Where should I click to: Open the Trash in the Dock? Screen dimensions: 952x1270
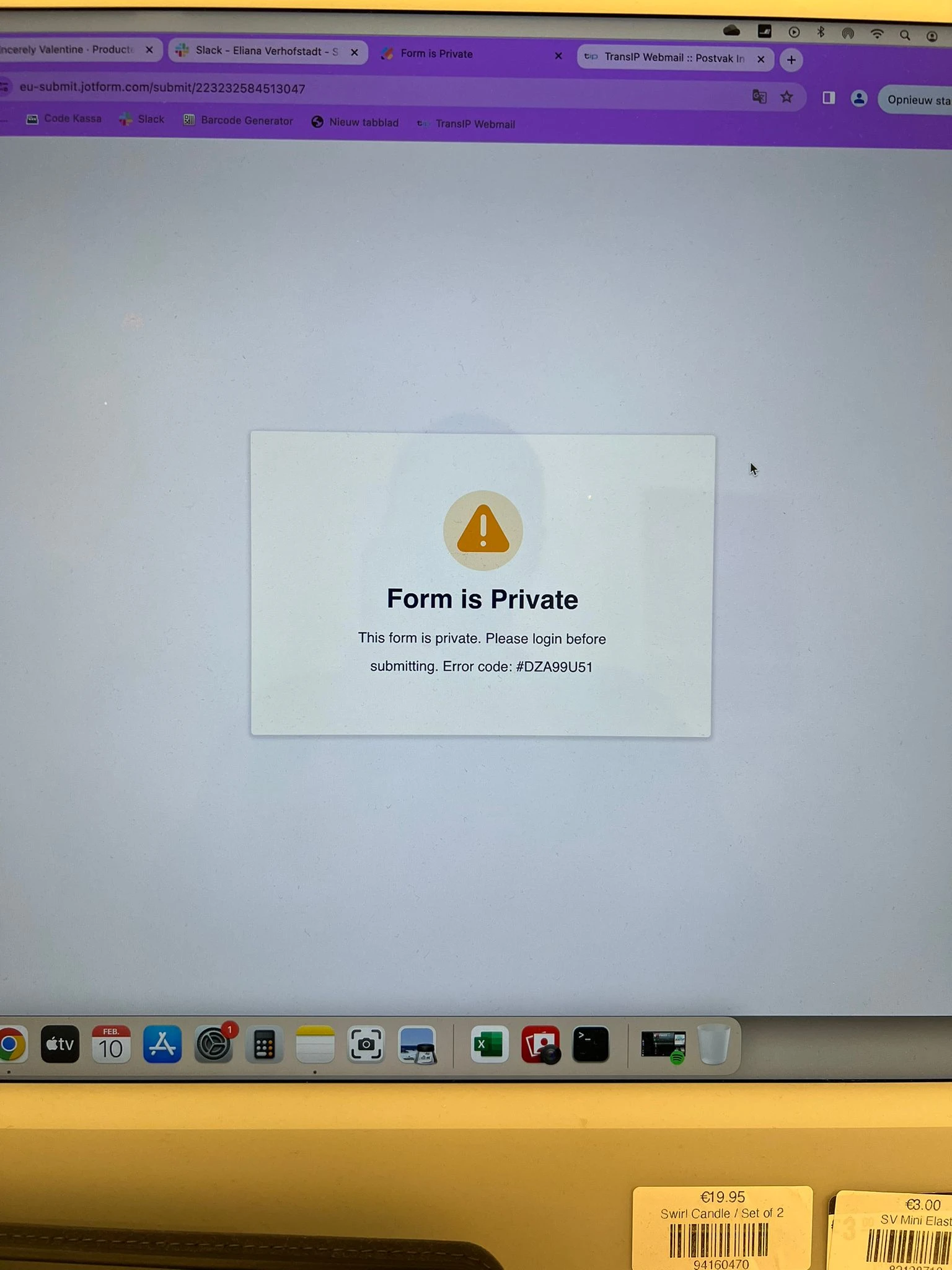pos(713,1045)
